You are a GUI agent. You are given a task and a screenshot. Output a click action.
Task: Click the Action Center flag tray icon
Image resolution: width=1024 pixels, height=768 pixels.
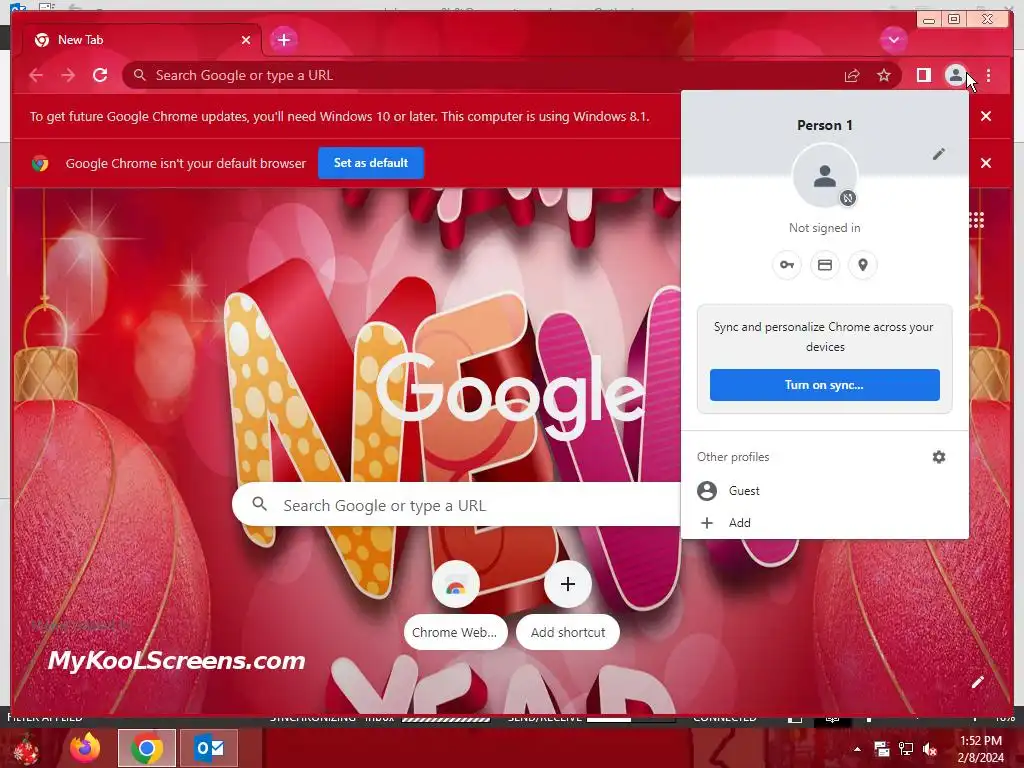coord(882,749)
